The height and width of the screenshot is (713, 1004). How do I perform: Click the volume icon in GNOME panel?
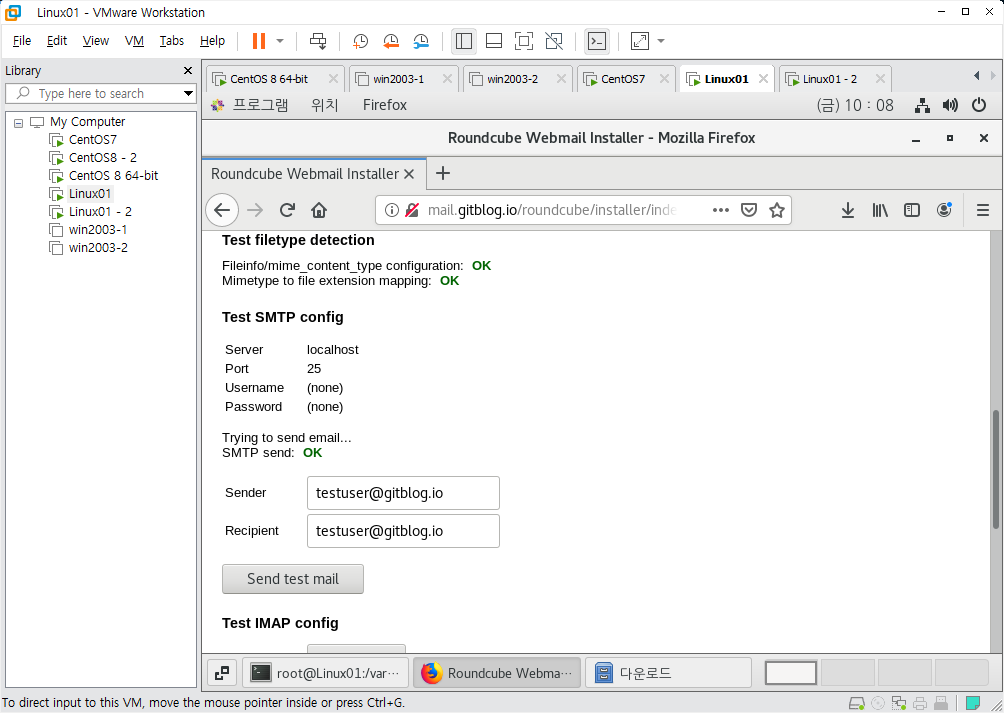point(950,106)
